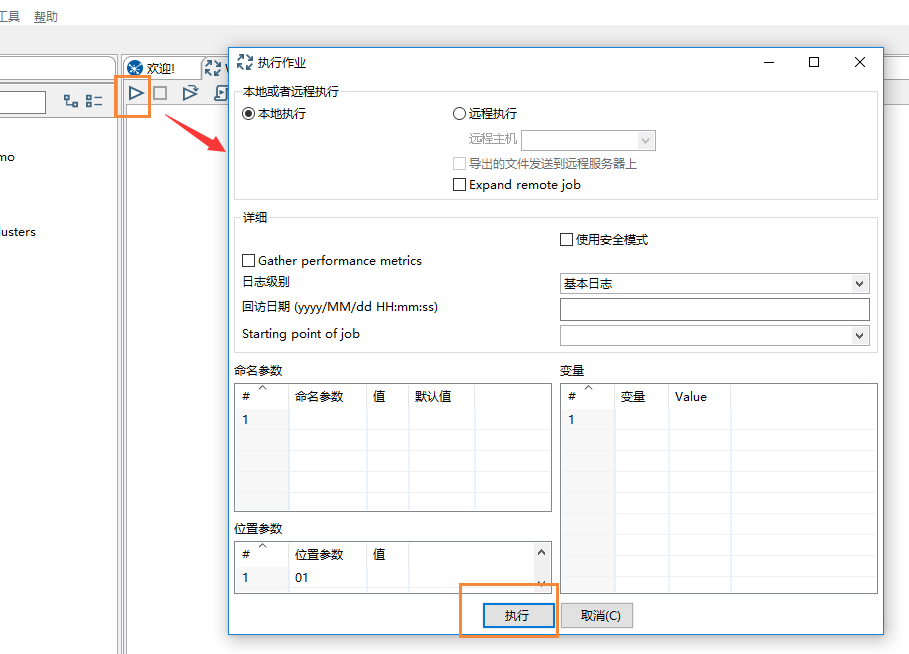Click the Run (play) icon in the toolbar

135,93
